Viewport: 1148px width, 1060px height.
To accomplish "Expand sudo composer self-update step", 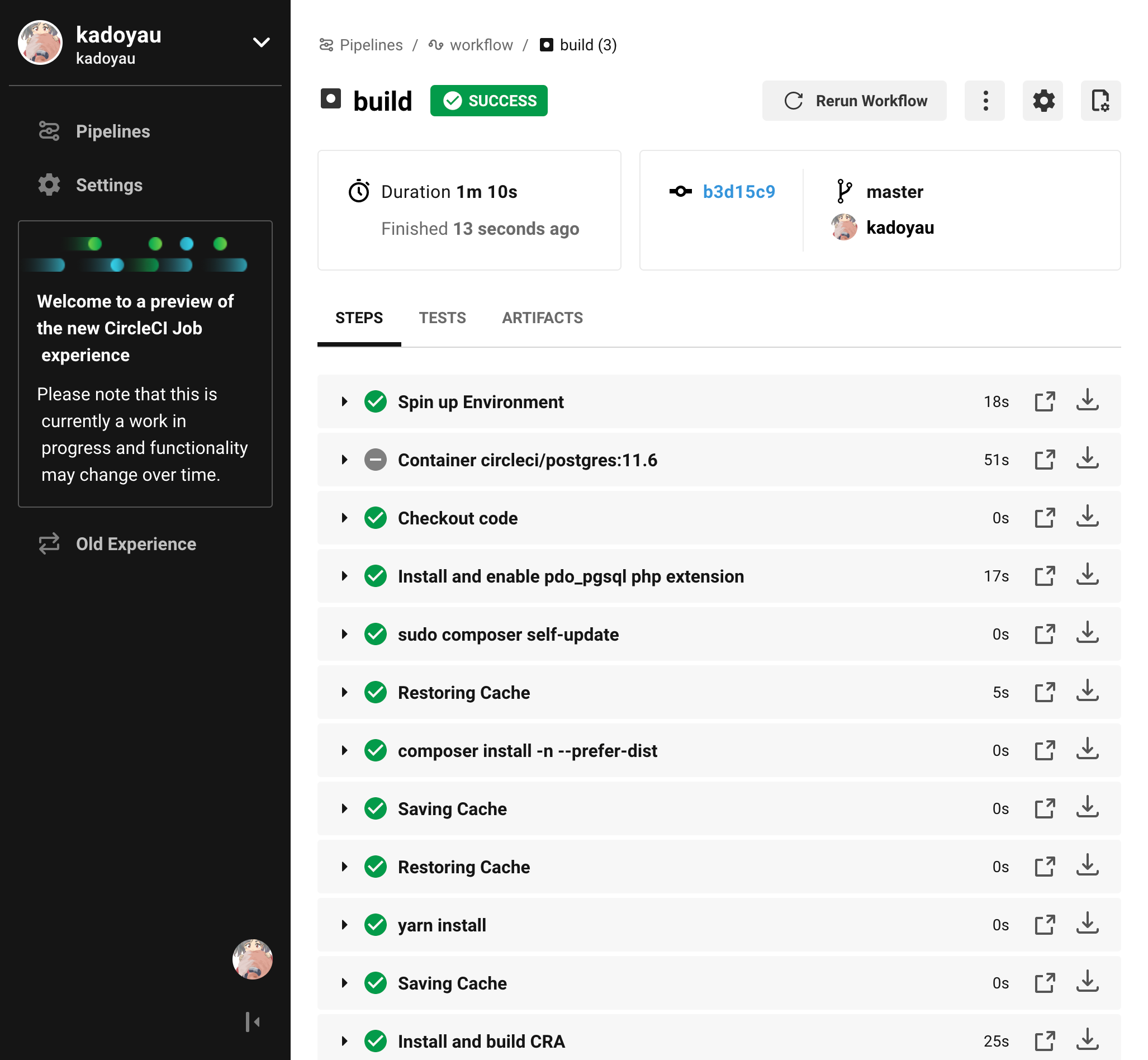I will click(x=344, y=634).
